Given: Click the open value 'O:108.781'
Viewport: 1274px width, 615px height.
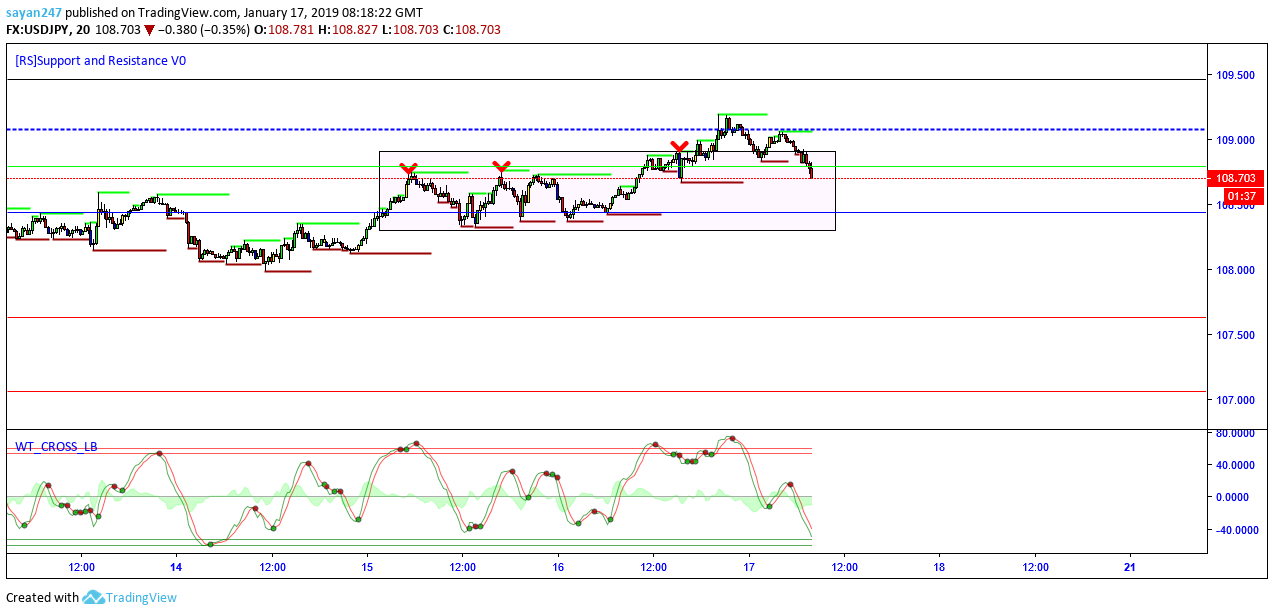Looking at the screenshot, I should click(283, 30).
